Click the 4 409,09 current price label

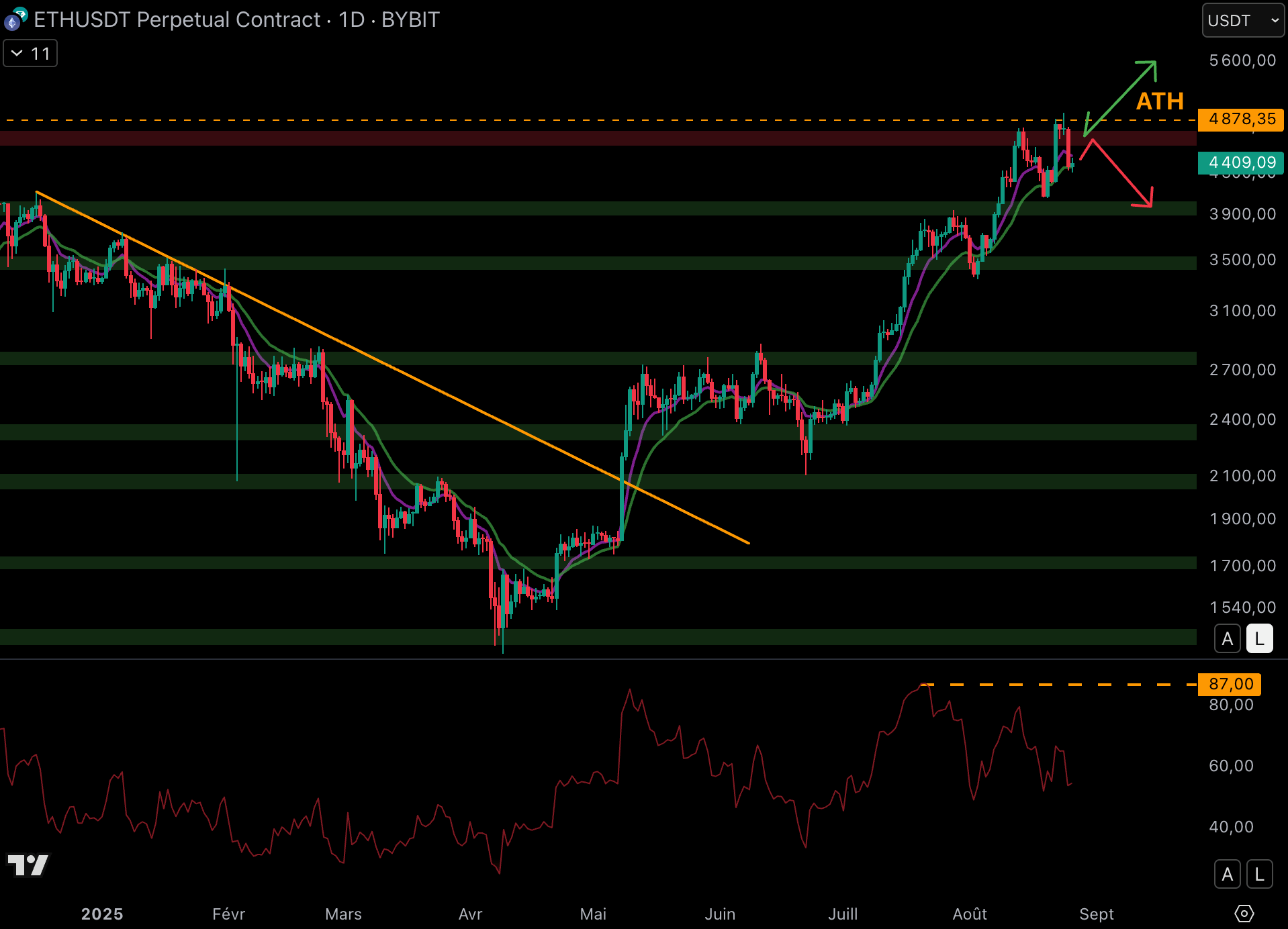(1241, 162)
